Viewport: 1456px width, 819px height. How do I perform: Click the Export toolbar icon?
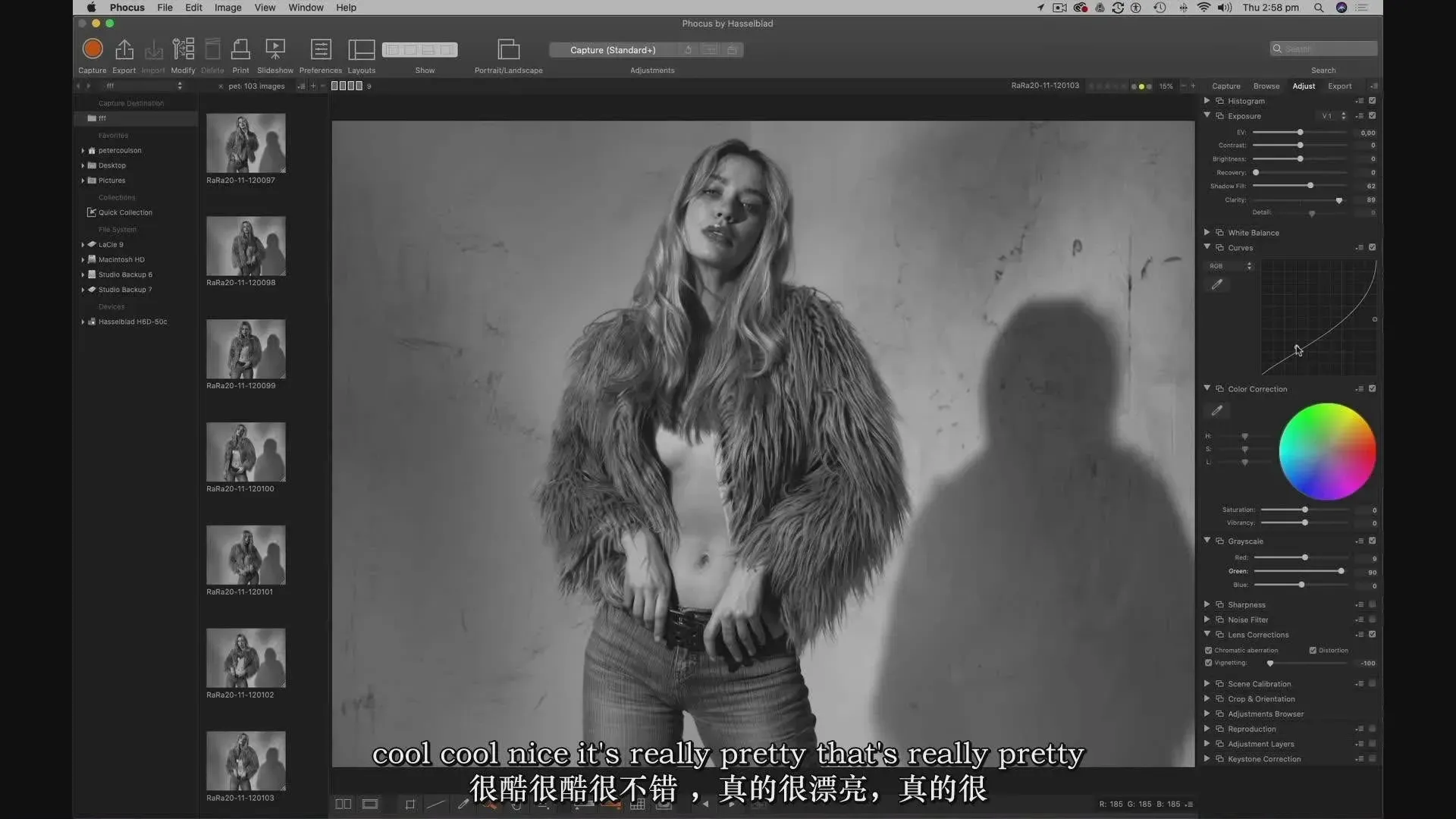click(x=124, y=49)
